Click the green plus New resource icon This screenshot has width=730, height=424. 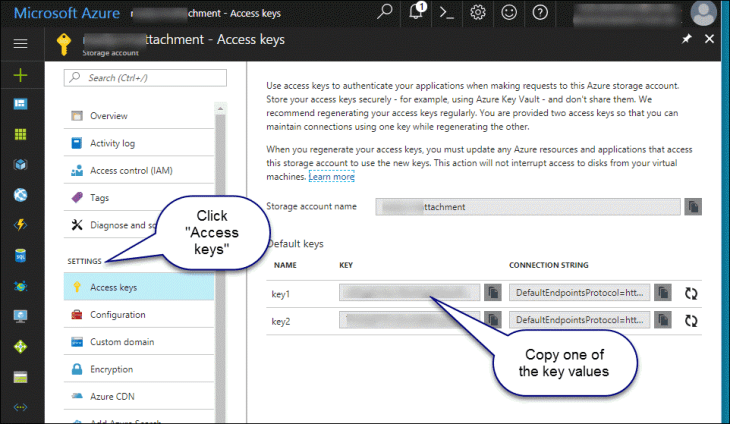pos(20,75)
